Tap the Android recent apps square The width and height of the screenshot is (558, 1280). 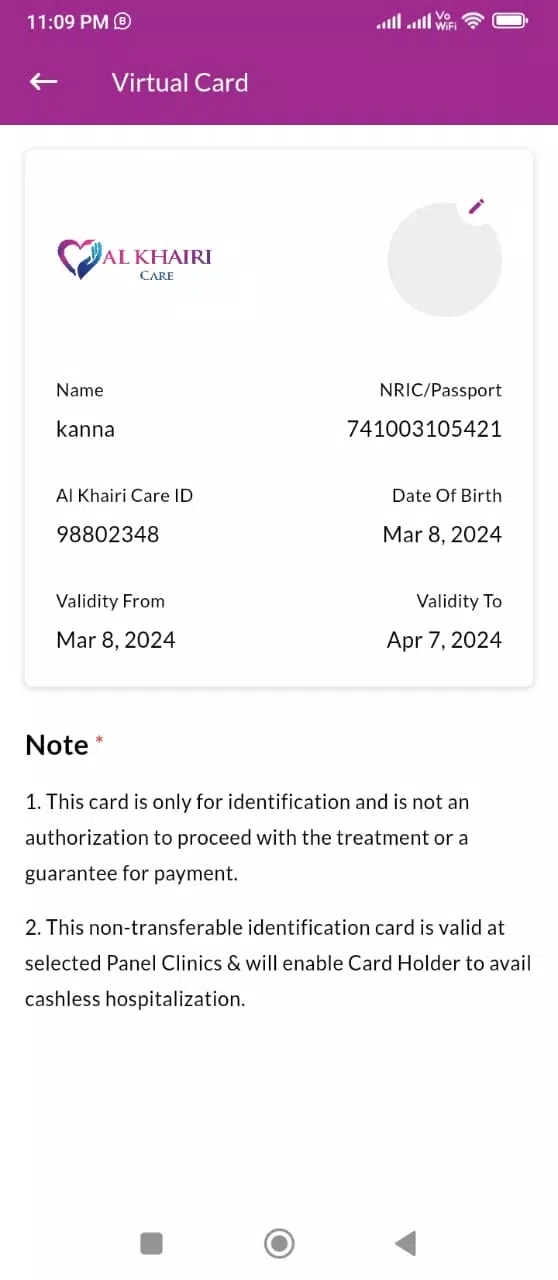[151, 1243]
